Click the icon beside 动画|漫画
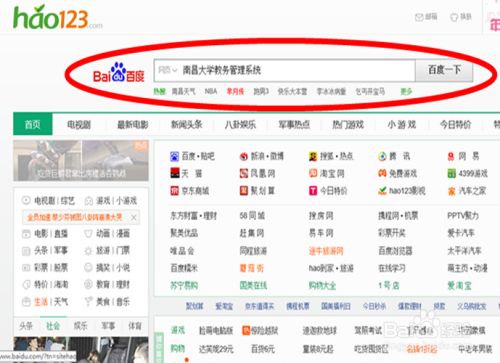This screenshot has width=500, height=363. (x=88, y=234)
